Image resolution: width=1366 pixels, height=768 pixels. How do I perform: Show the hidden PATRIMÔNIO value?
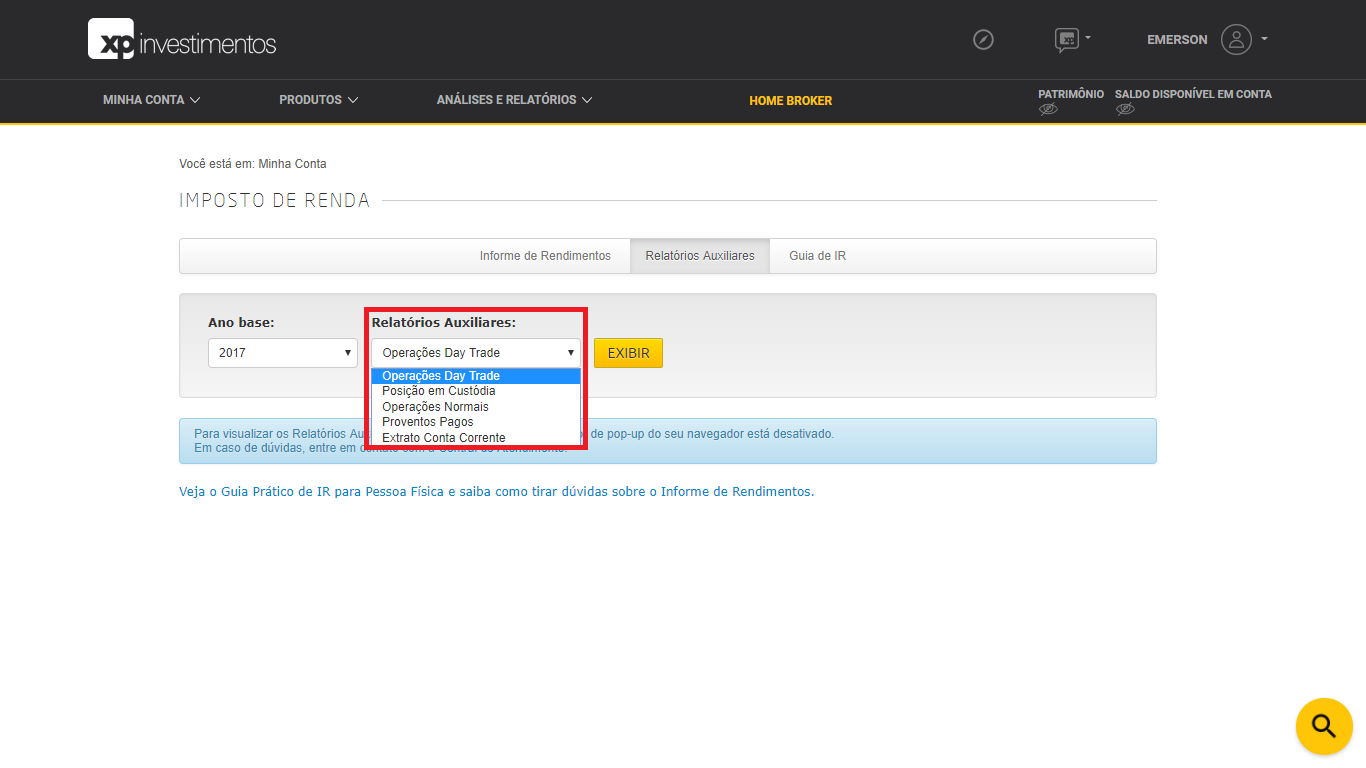click(1048, 109)
